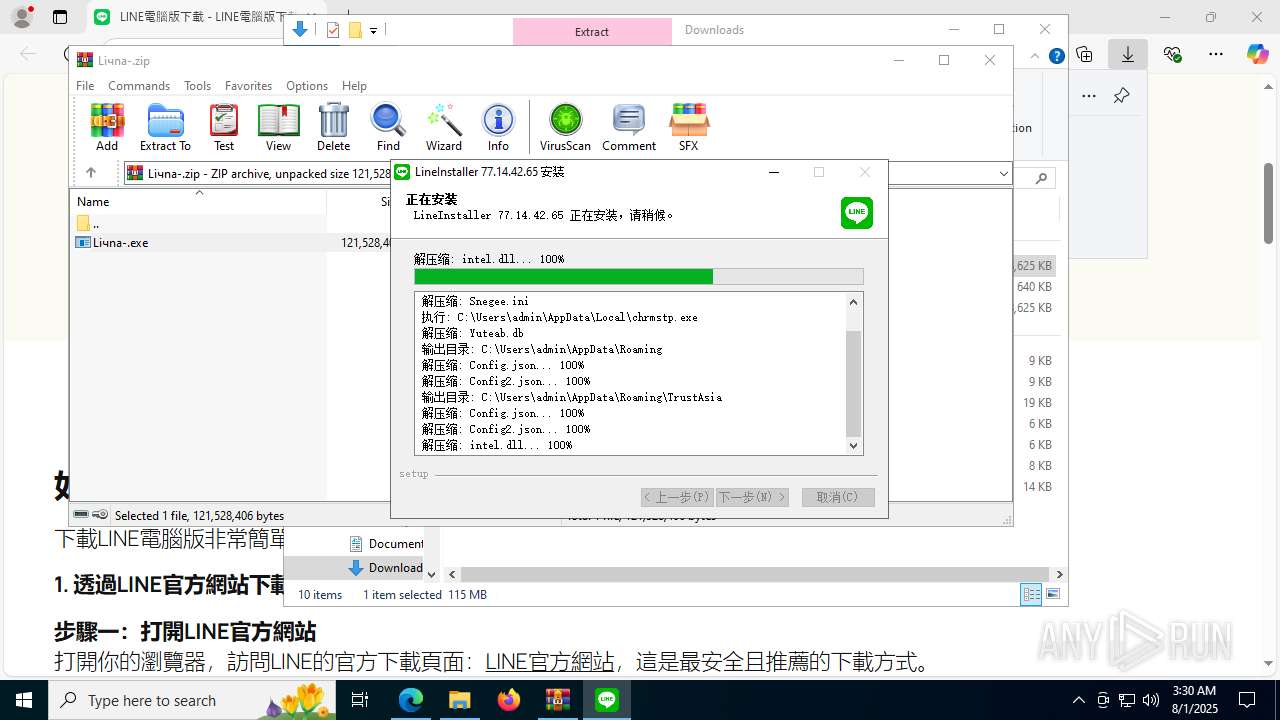The height and width of the screenshot is (720, 1280).
Task: Open LINE installer taskbar icon
Action: 607,700
